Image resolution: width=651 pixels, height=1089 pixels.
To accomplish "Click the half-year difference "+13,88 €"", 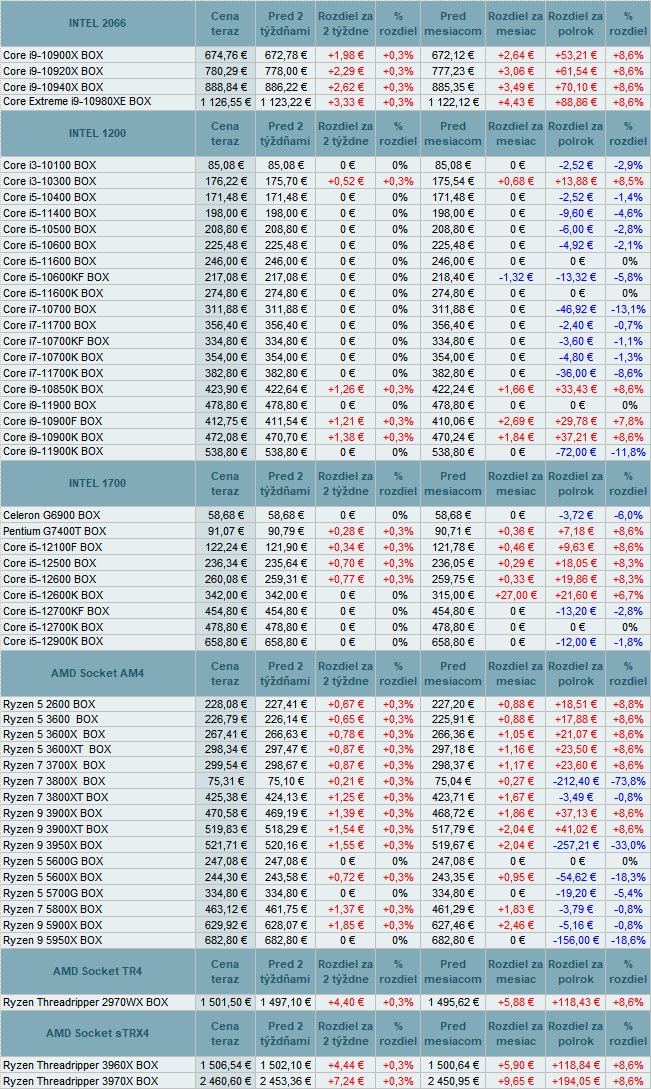I will point(576,181).
